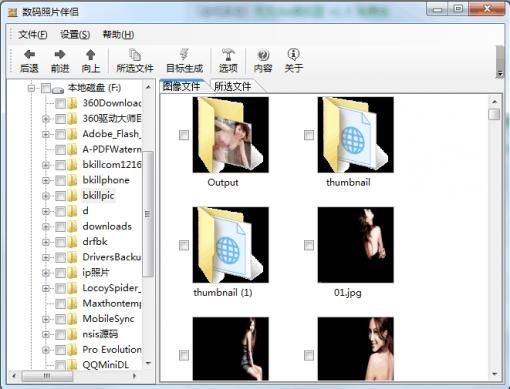Click the 本地磁盘 (F:) drive icon
510x389 pixels.
(58, 89)
